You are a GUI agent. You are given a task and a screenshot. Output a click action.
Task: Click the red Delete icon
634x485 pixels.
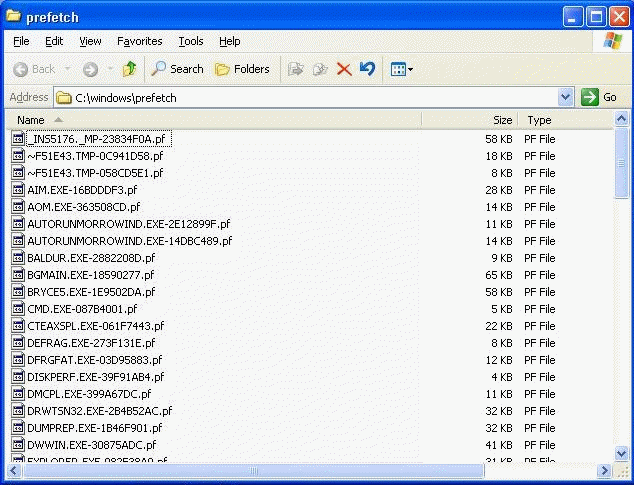tap(344, 69)
